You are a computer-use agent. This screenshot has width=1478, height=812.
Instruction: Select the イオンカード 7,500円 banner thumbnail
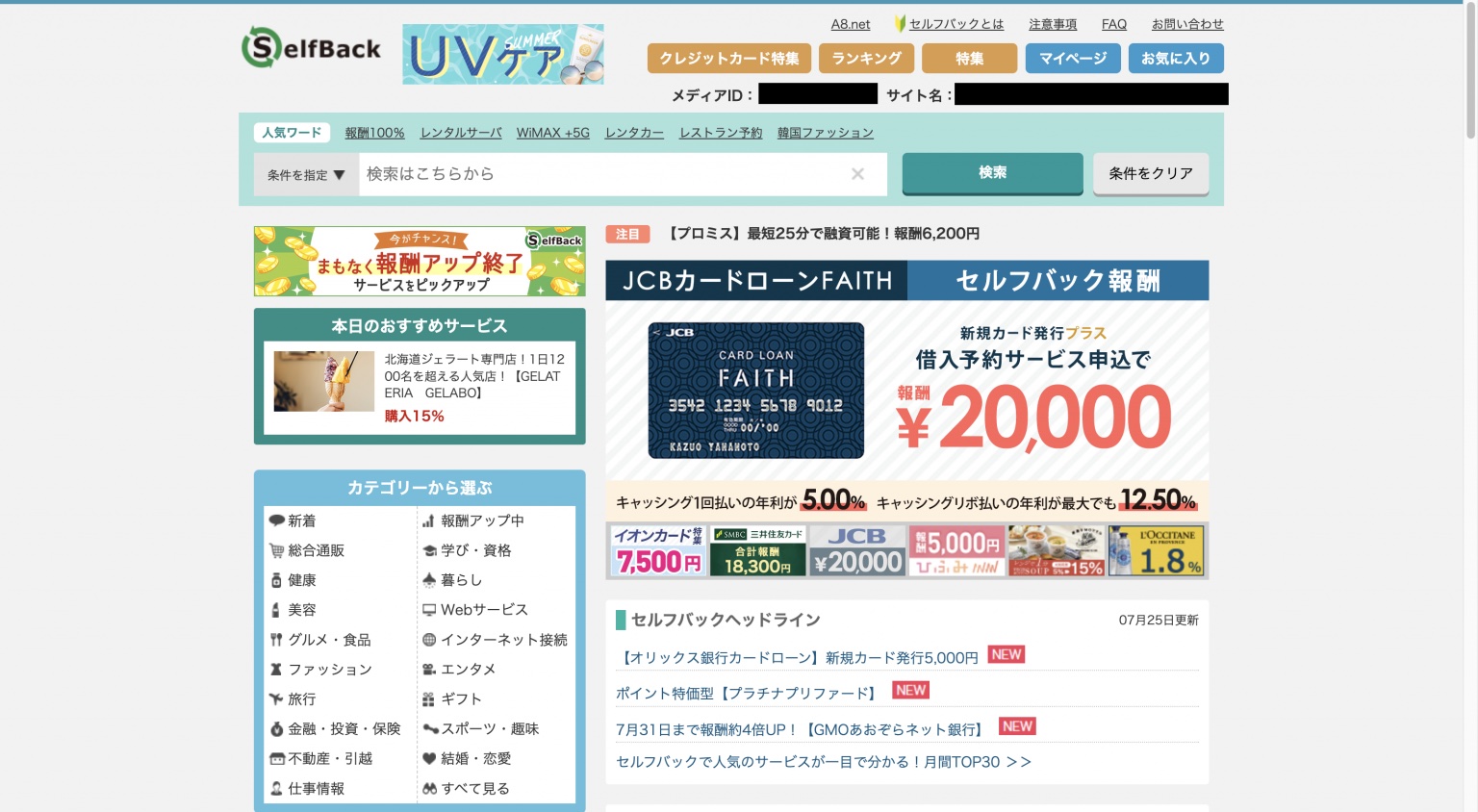tap(658, 550)
